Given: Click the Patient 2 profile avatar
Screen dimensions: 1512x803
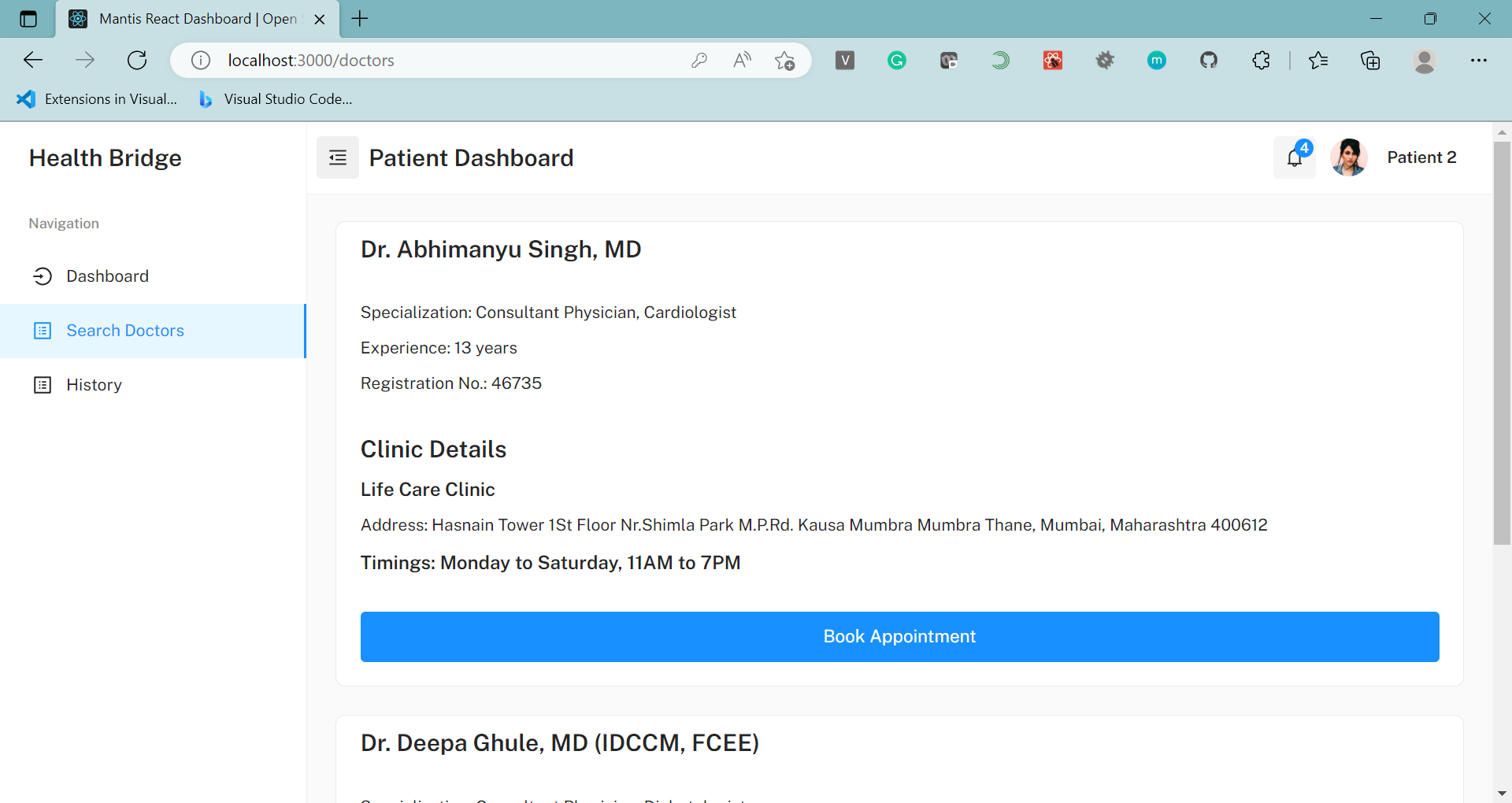Looking at the screenshot, I should (1348, 157).
